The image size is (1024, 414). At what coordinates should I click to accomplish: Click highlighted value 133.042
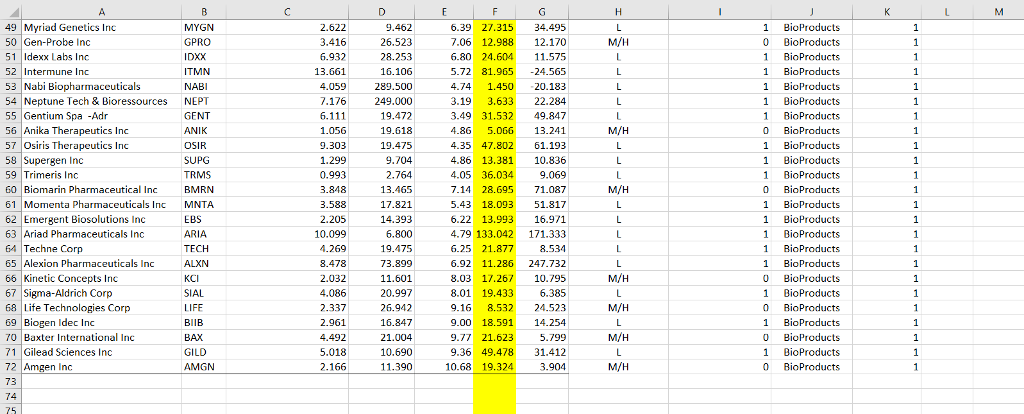494,234
